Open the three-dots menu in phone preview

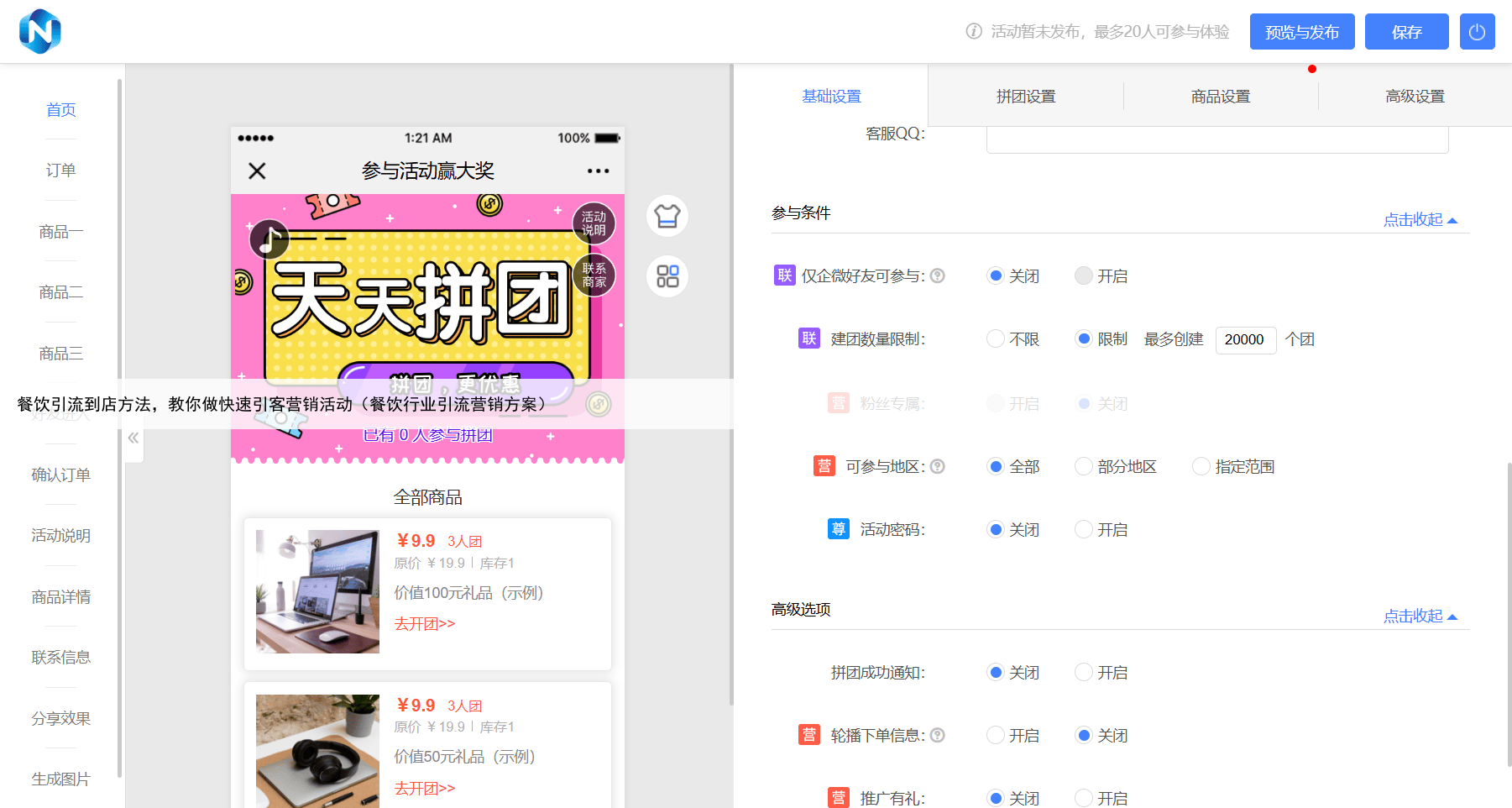click(598, 171)
